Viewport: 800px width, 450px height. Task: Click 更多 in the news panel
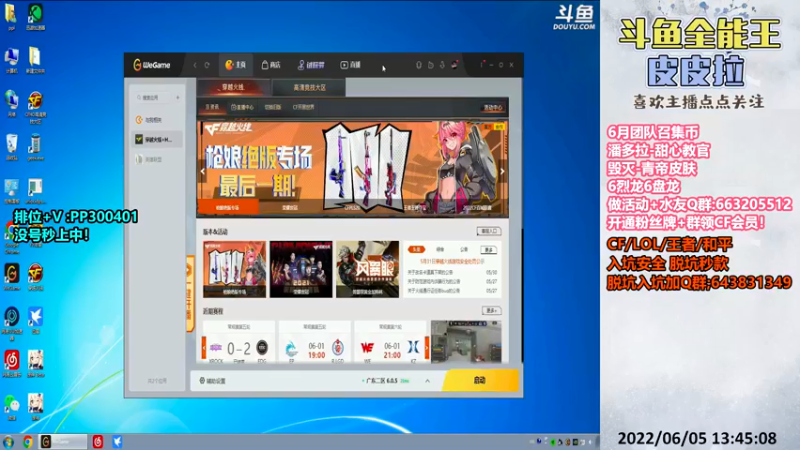489,249
